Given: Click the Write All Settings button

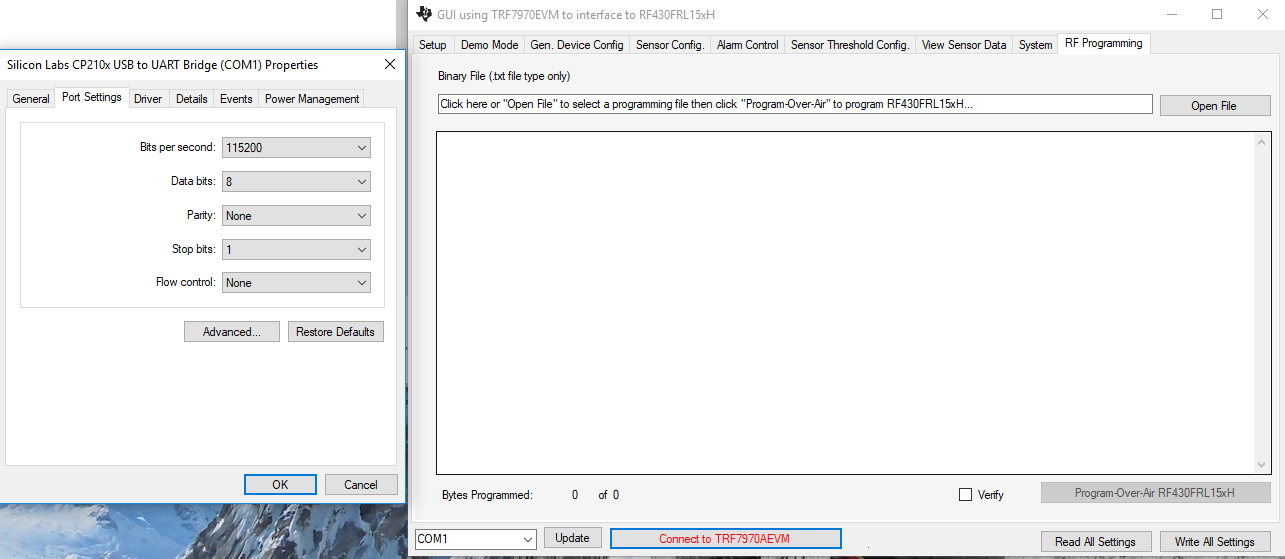Looking at the screenshot, I should pos(1214,541).
